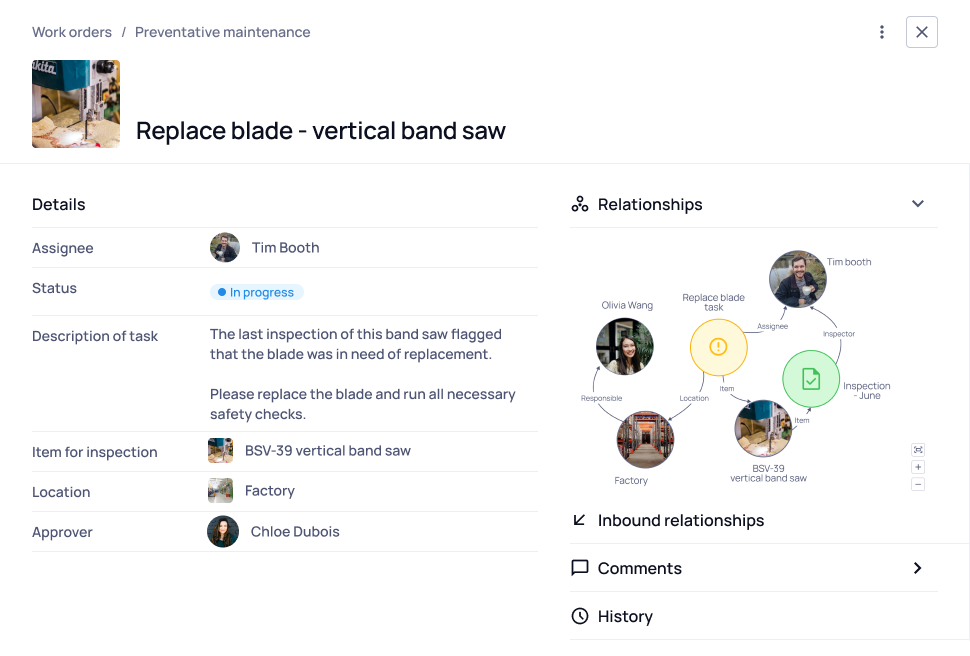Open the three-dot more options menu
970x656 pixels.
[881, 32]
